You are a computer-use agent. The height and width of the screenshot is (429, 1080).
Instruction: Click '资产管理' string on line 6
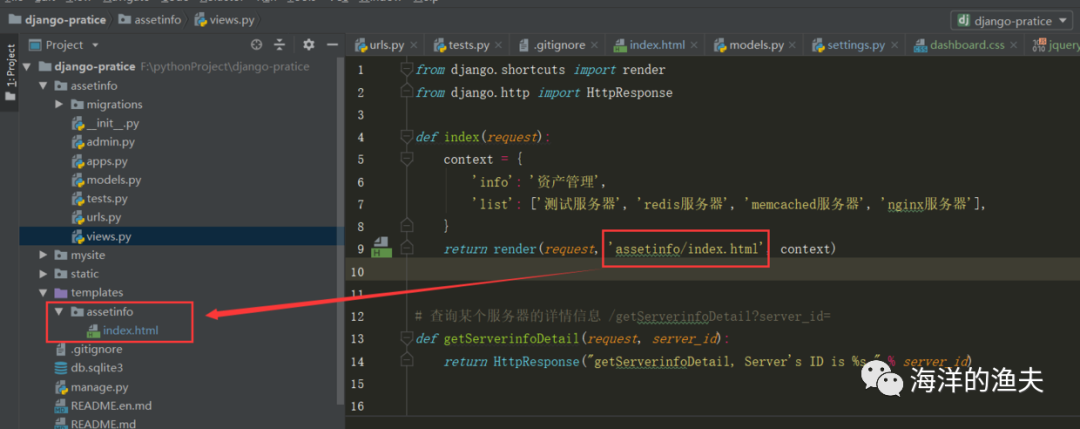(x=566, y=182)
